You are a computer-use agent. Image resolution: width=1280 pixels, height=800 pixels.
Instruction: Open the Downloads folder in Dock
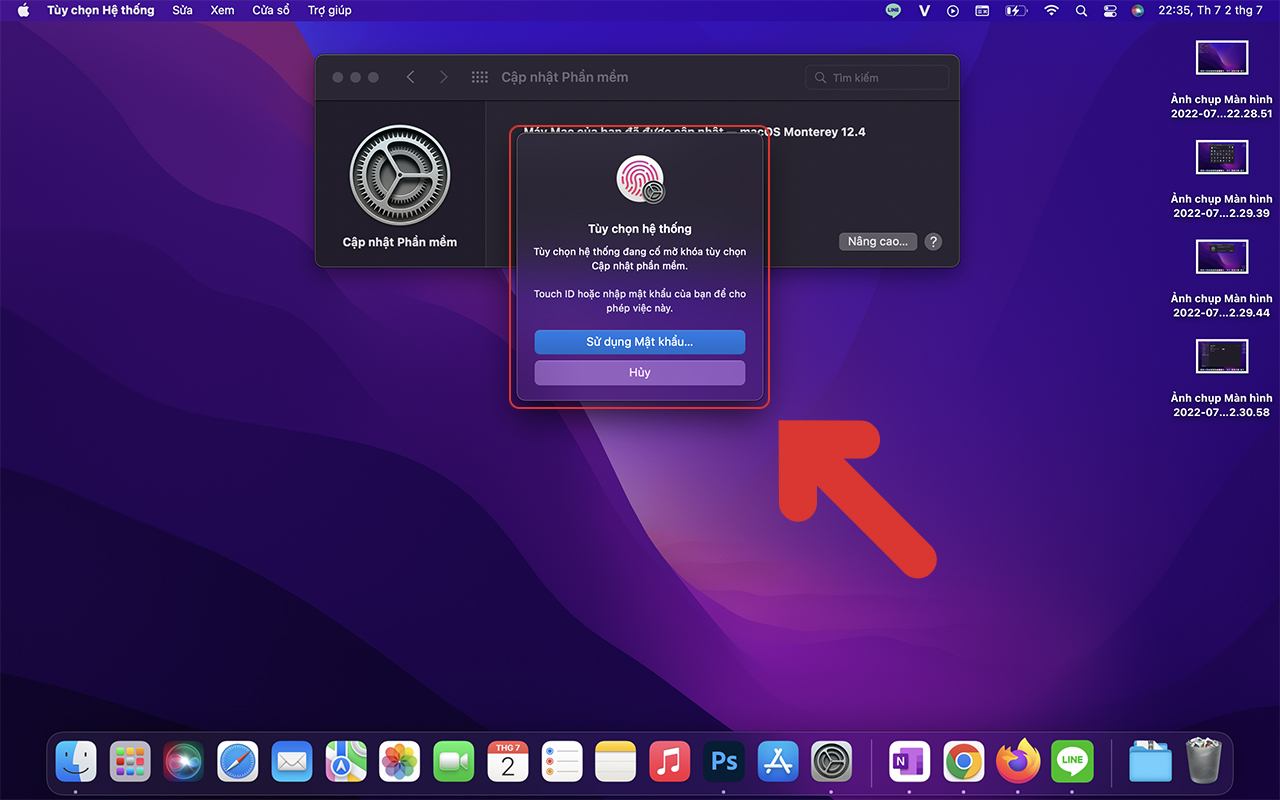(x=1150, y=762)
